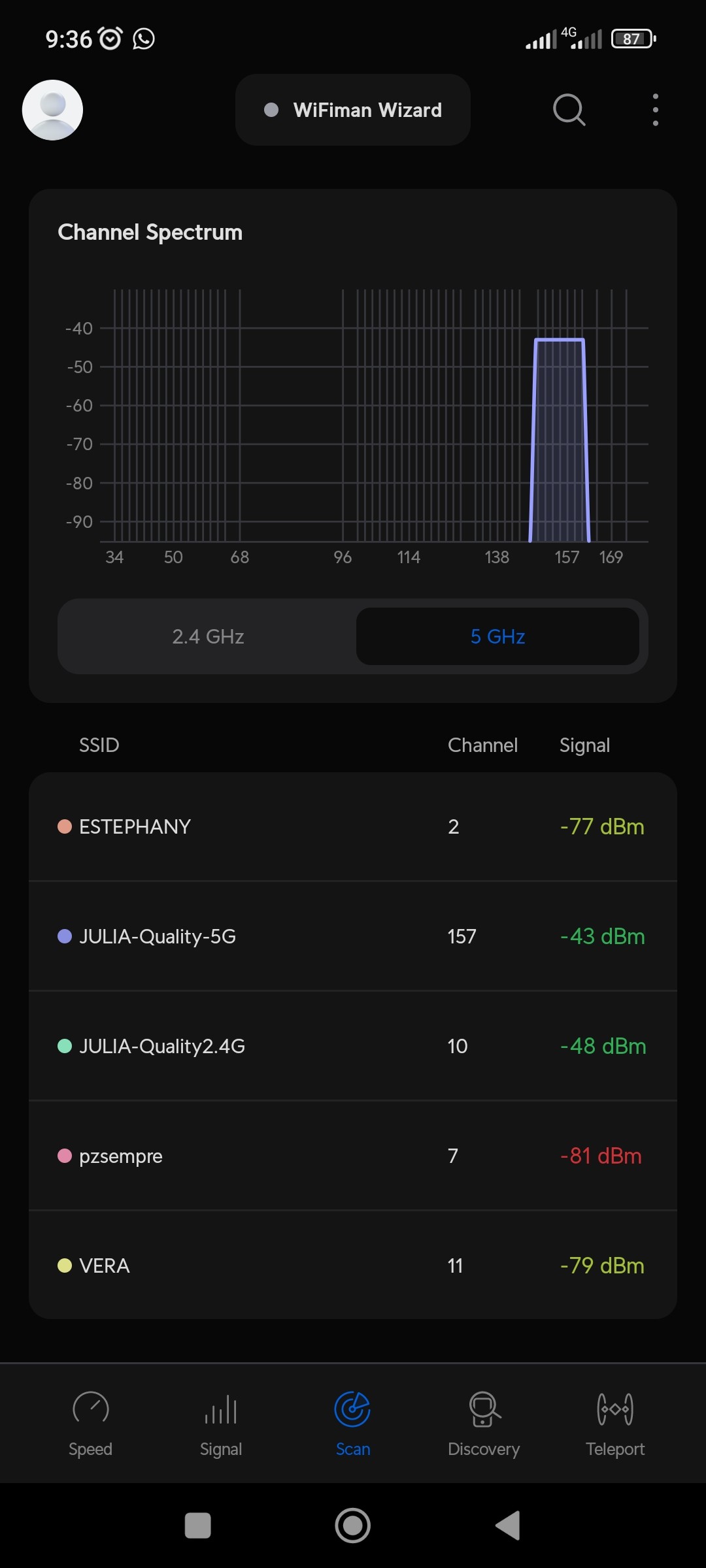
Task: Select the pzsempre network row
Action: coord(353,1156)
